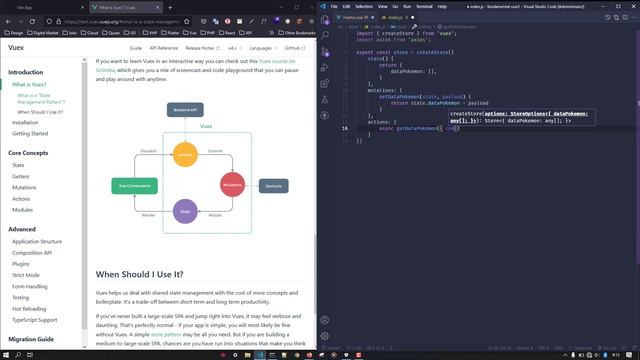This screenshot has width=640, height=360.
Task: Open the Selection menu in VS Code
Action: pyautogui.click(x=364, y=7)
